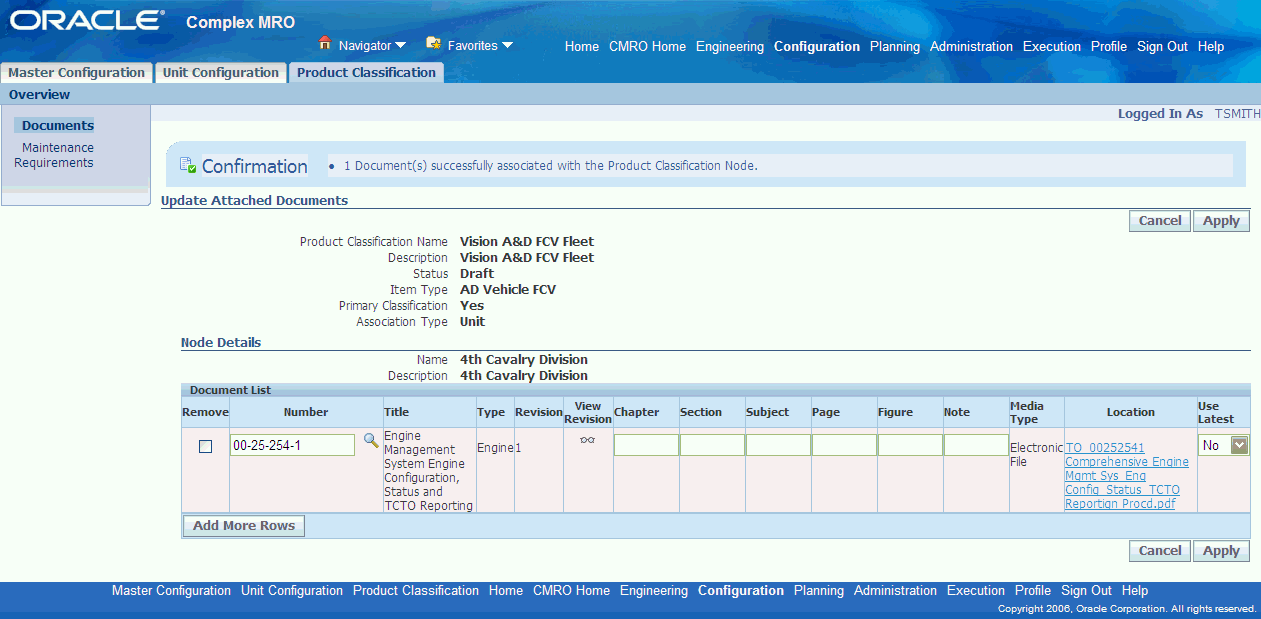
Task: Click the Add More Rows button
Action: point(244,526)
